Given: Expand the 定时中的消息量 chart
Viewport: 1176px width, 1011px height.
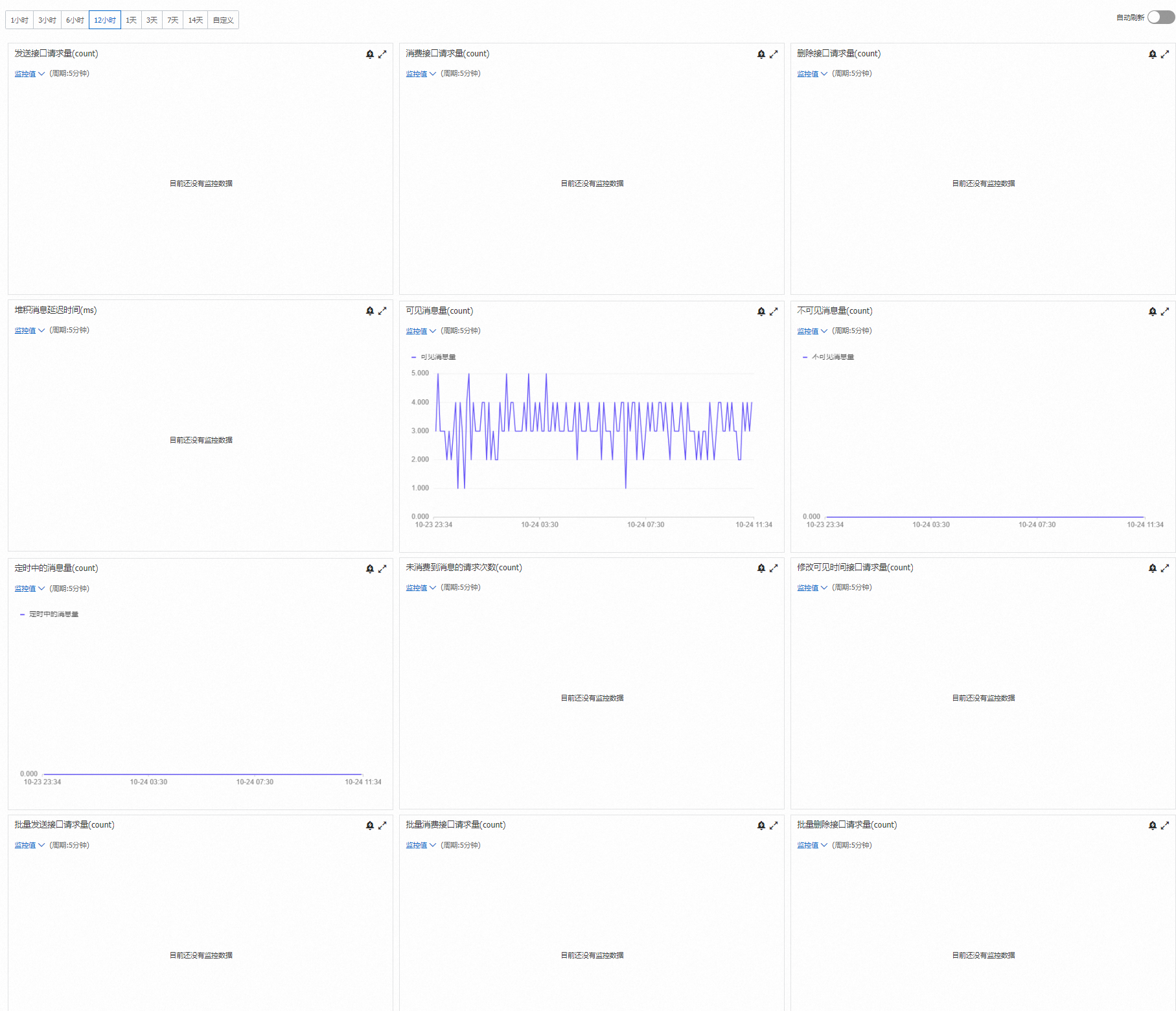Looking at the screenshot, I should (x=382, y=569).
